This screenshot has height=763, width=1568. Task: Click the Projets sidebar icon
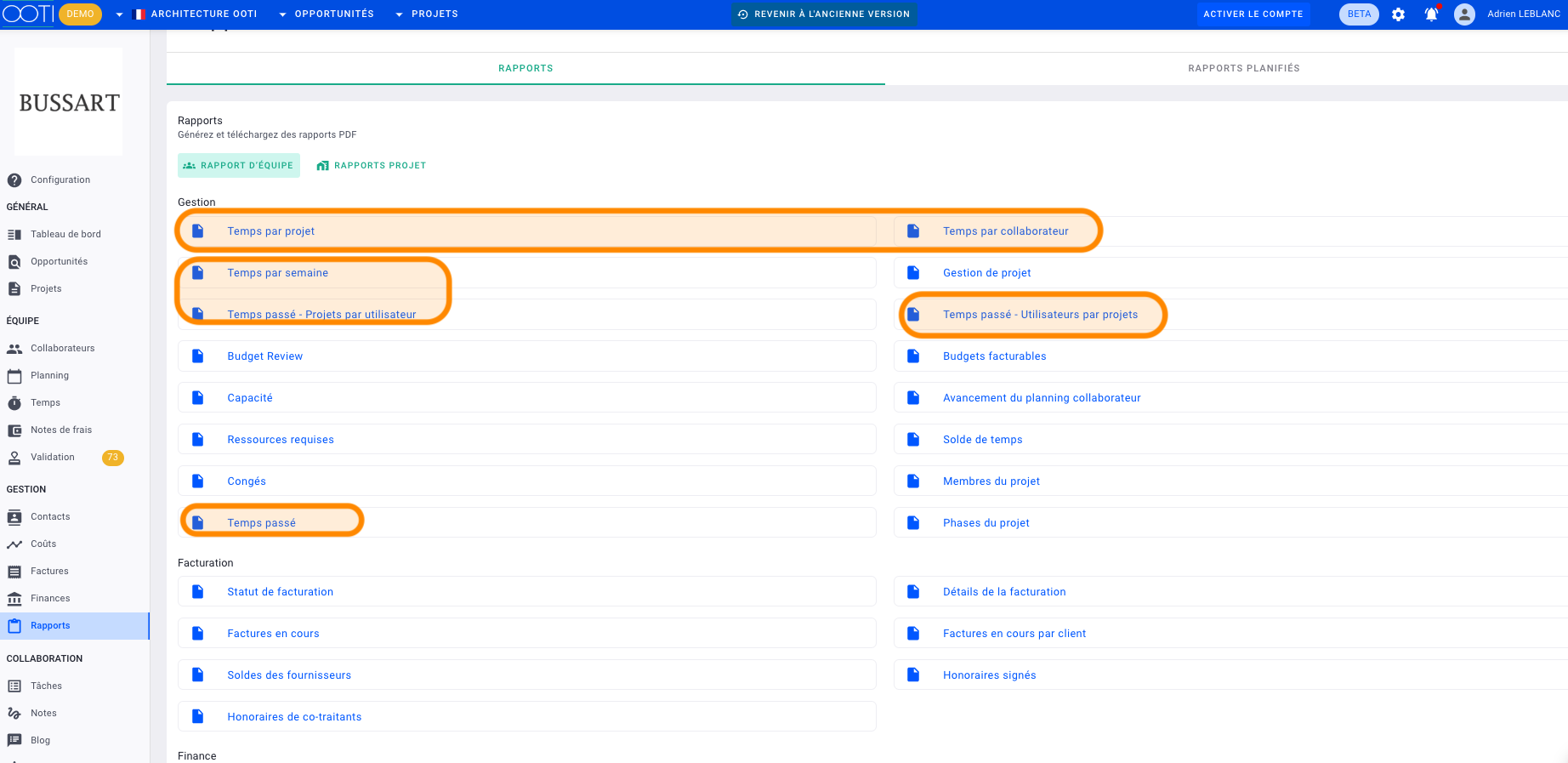click(x=14, y=289)
